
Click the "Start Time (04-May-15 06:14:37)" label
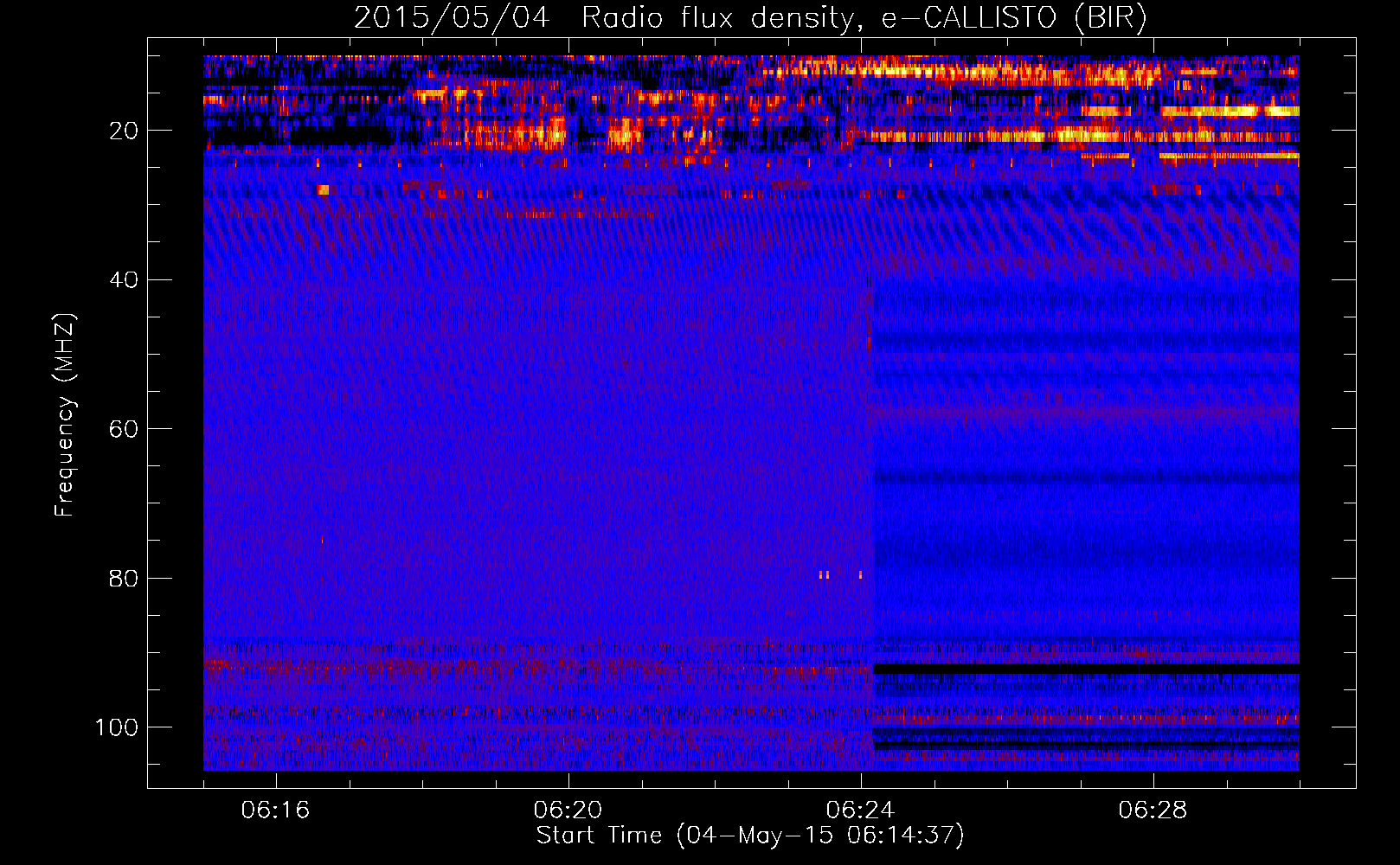[x=750, y=836]
